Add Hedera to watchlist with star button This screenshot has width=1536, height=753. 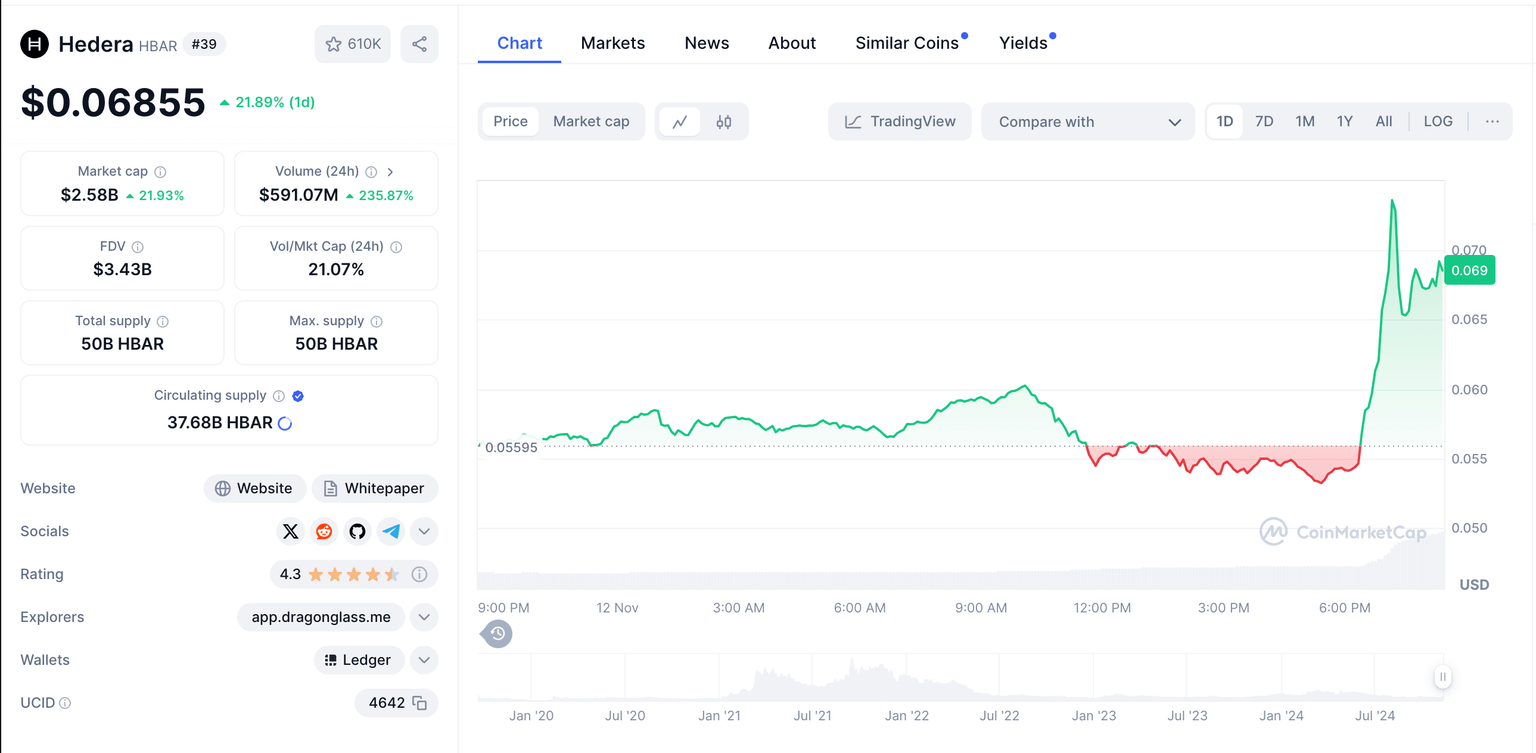point(352,44)
